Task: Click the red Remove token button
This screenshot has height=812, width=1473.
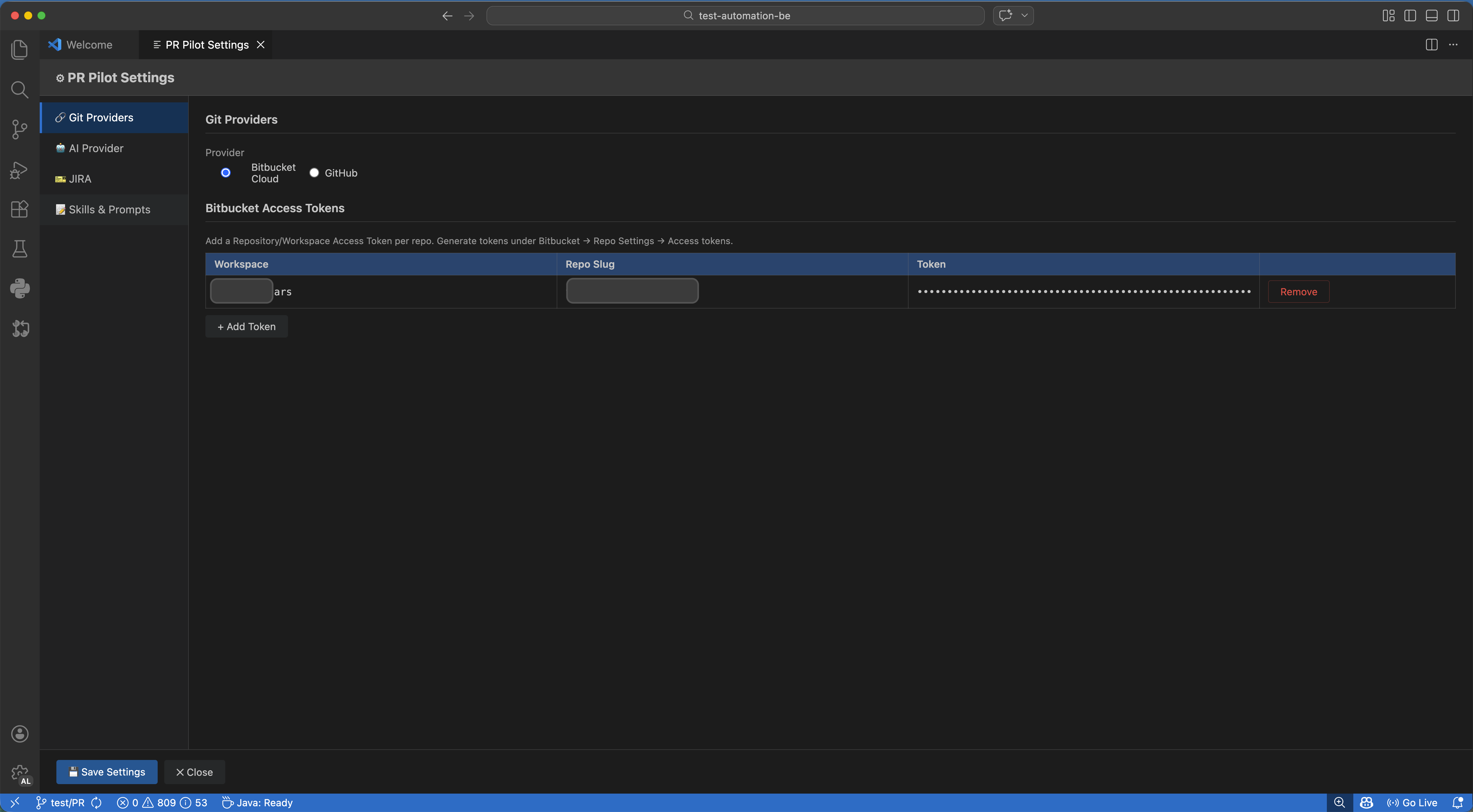Action: pos(1298,292)
